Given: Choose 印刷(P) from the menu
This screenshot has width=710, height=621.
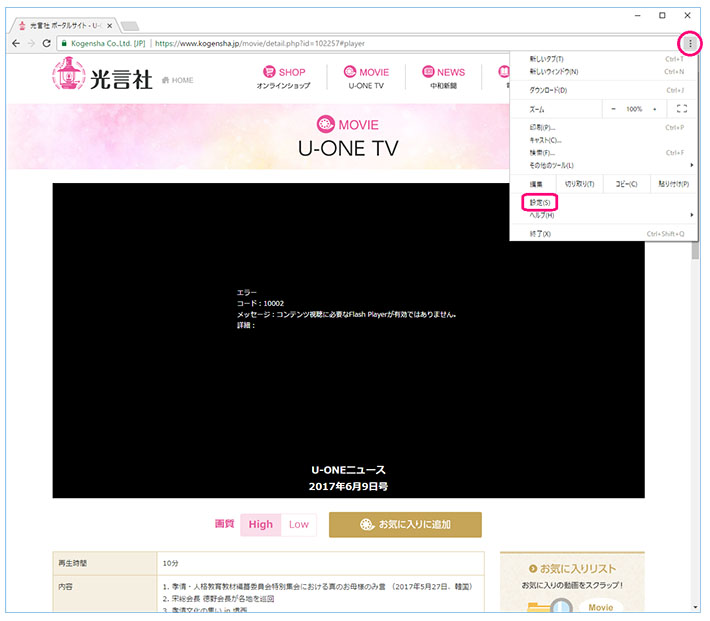Looking at the screenshot, I should point(604,128).
